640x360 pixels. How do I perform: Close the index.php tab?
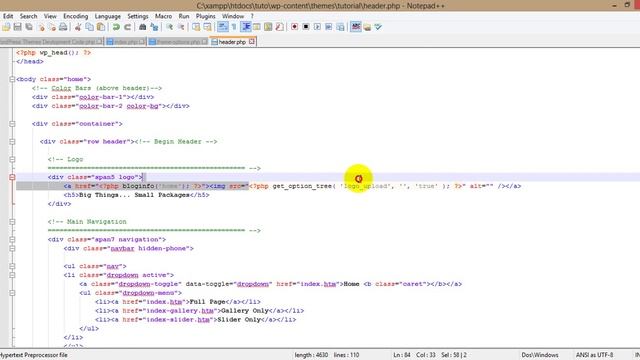(142, 42)
